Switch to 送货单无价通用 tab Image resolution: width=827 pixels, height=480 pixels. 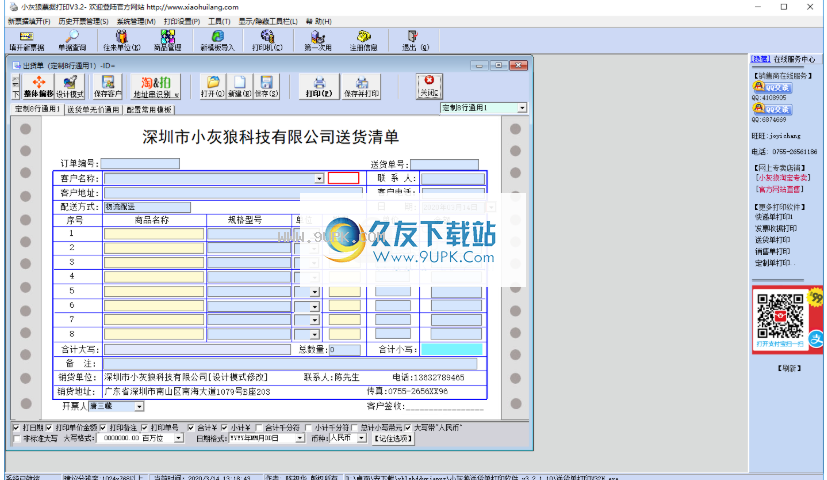(93, 110)
